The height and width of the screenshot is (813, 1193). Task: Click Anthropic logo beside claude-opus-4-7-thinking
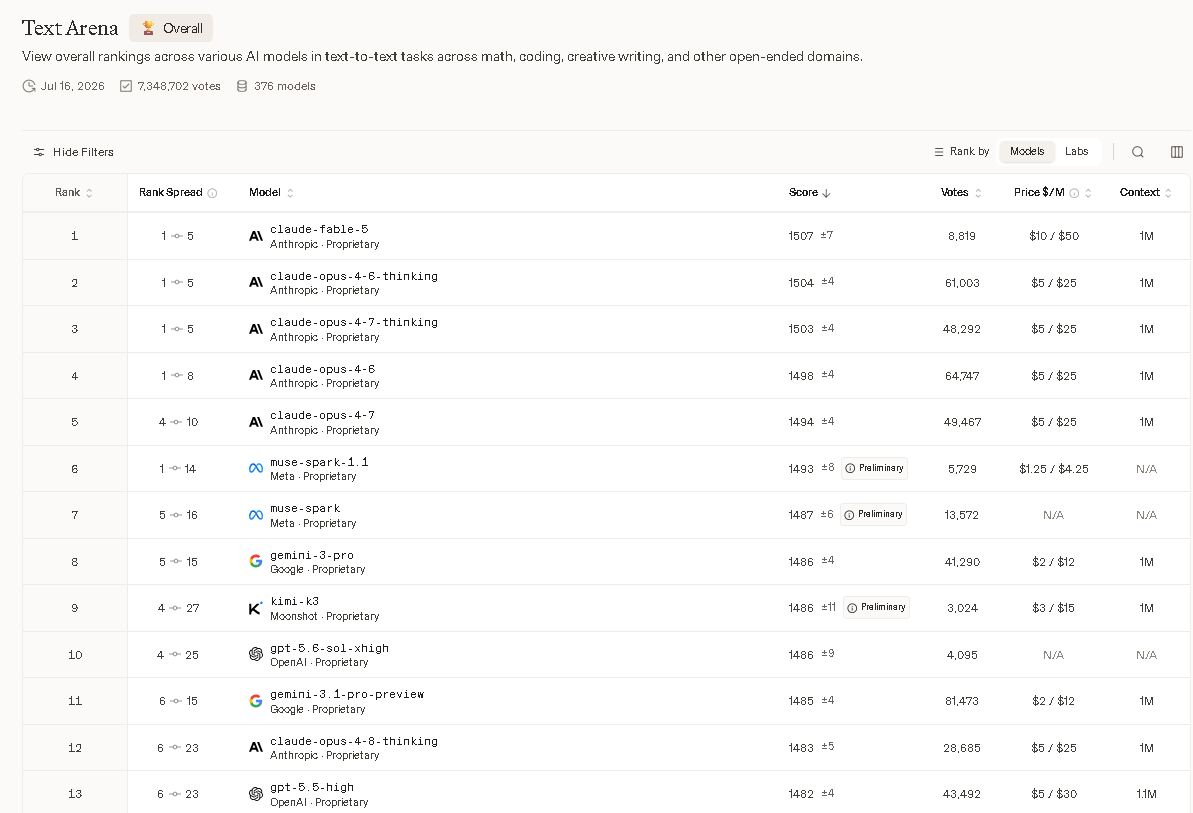click(x=256, y=329)
